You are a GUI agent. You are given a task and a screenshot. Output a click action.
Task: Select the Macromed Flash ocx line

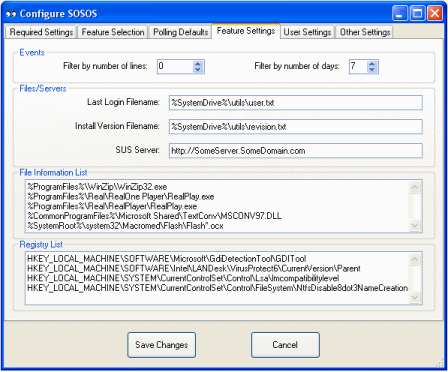pyautogui.click(x=125, y=226)
